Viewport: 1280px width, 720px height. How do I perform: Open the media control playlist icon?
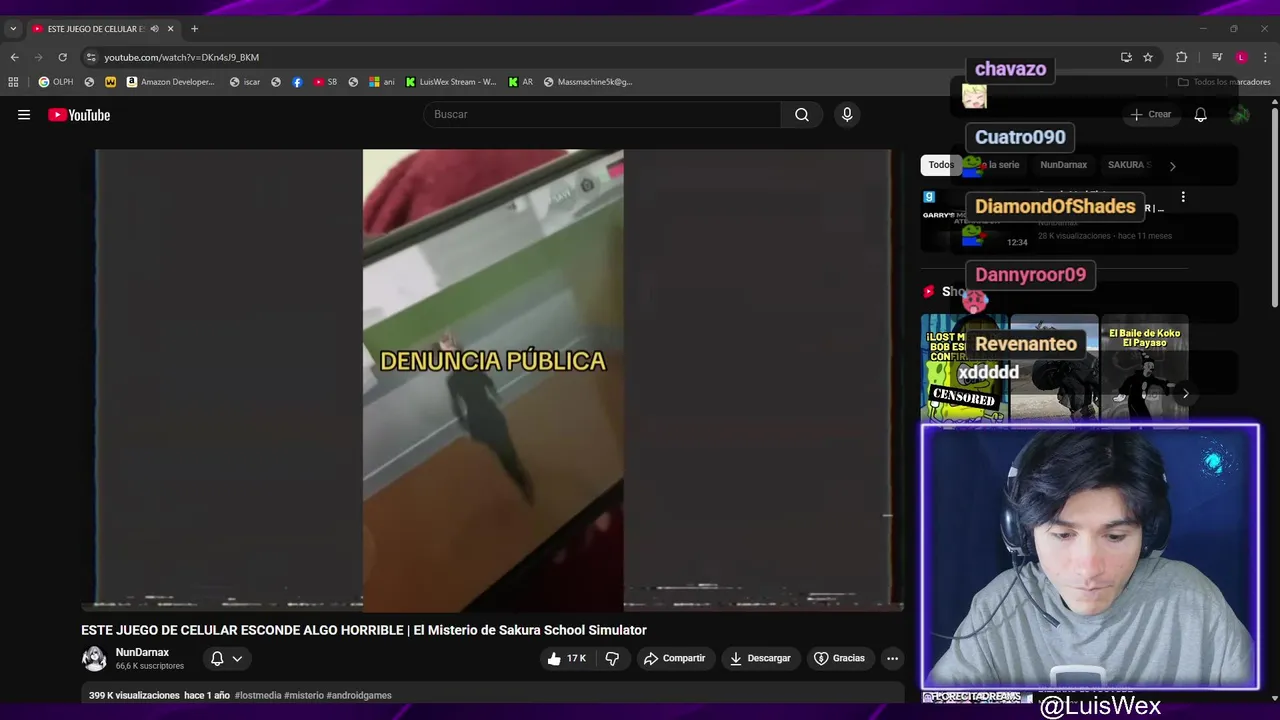pyautogui.click(x=1217, y=57)
